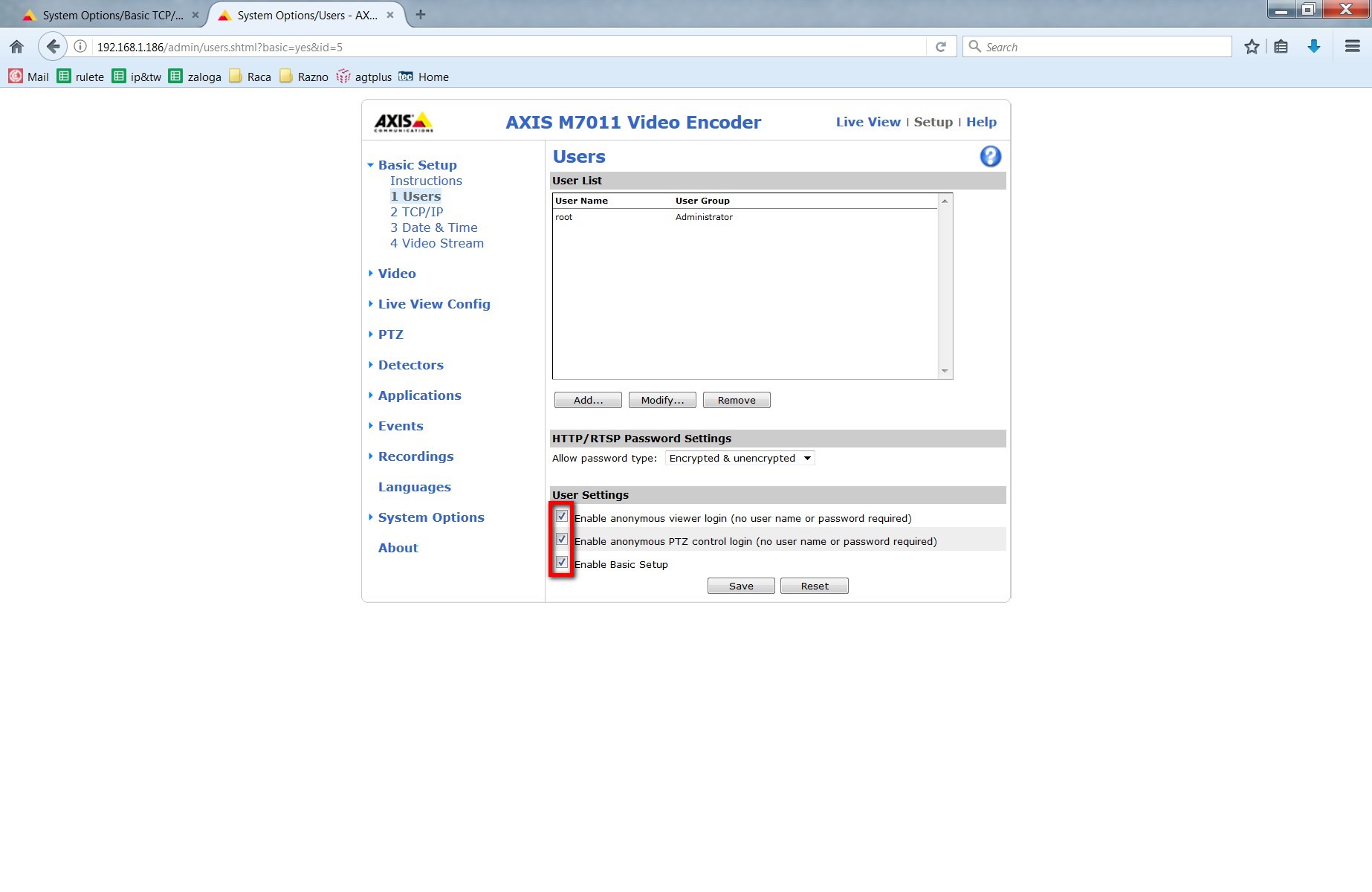Image resolution: width=1372 pixels, height=892 pixels.
Task: Open the Live View link
Action: (868, 122)
